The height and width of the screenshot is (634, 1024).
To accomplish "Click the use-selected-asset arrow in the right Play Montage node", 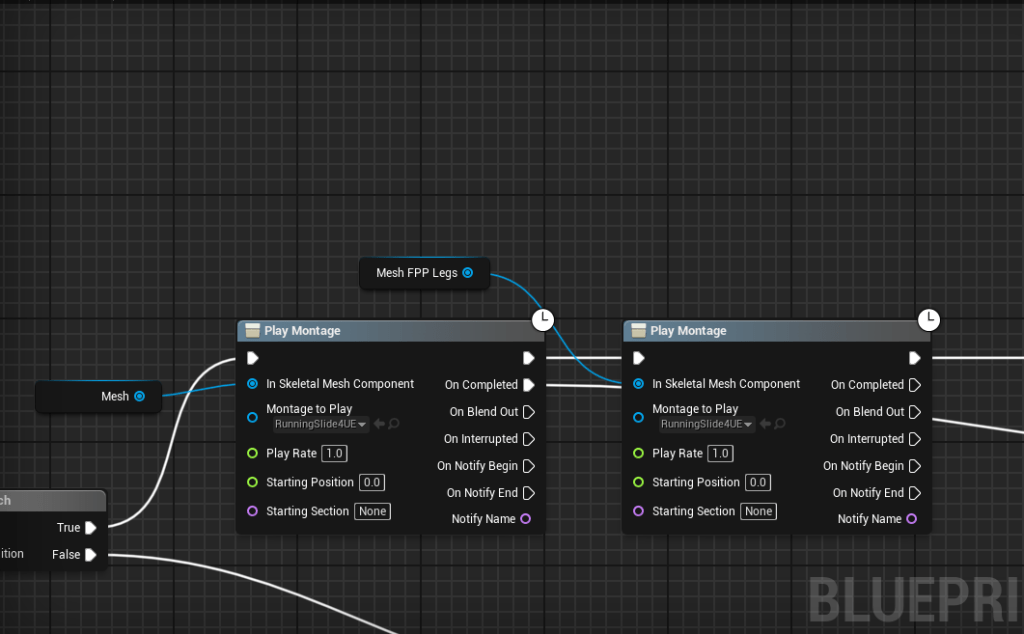I will pos(766,424).
